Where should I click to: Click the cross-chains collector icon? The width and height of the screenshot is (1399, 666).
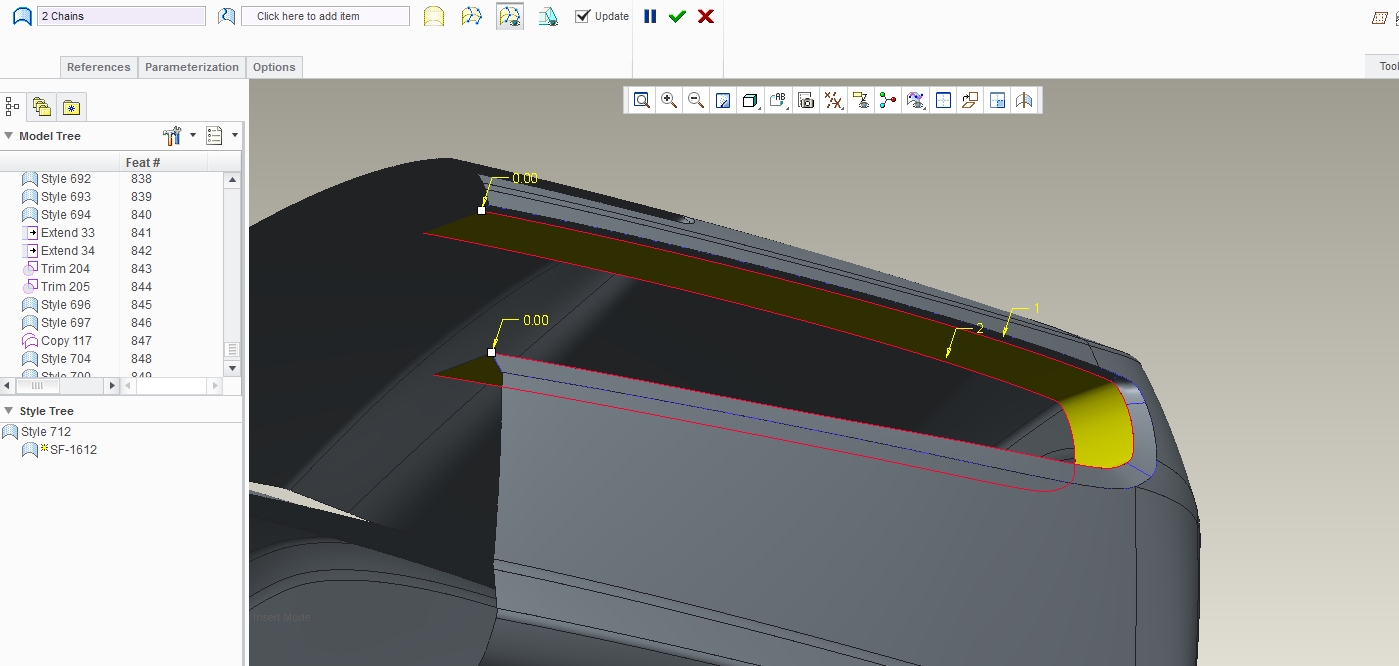point(227,17)
